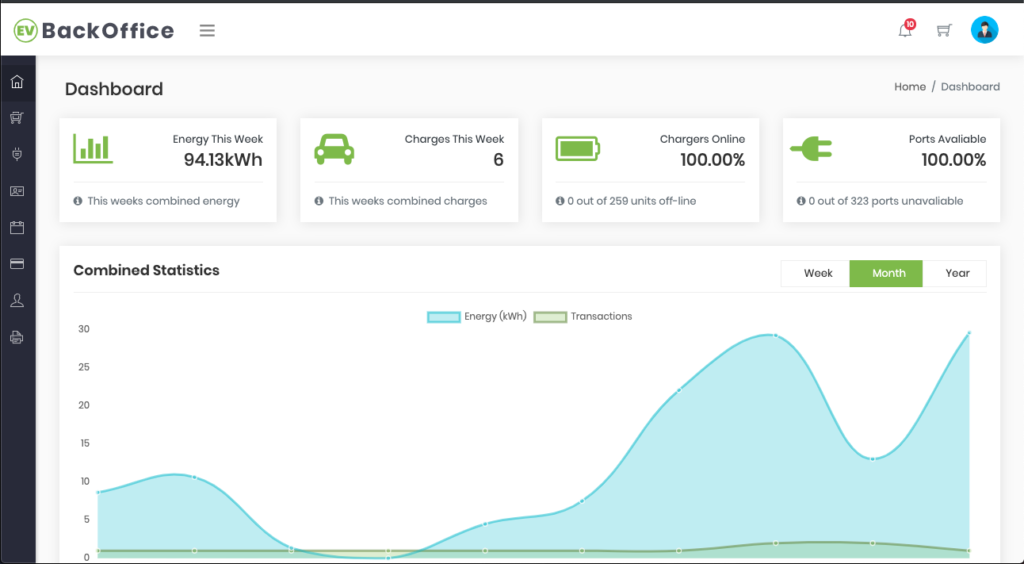Toggle the hamburger menu to collapse sidebar
This screenshot has height=564, width=1024.
[207, 30]
